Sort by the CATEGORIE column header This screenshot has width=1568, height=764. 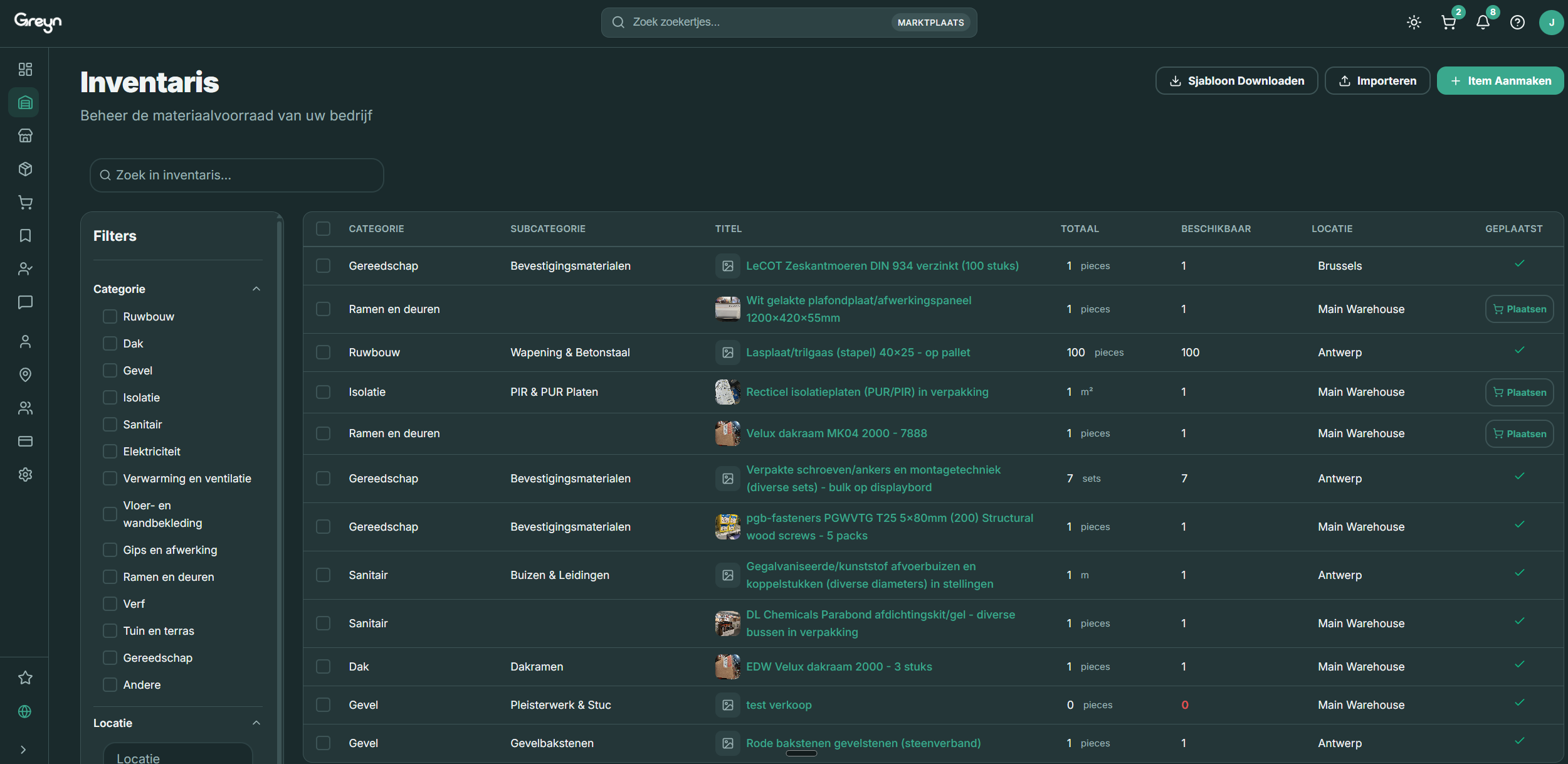(x=376, y=228)
